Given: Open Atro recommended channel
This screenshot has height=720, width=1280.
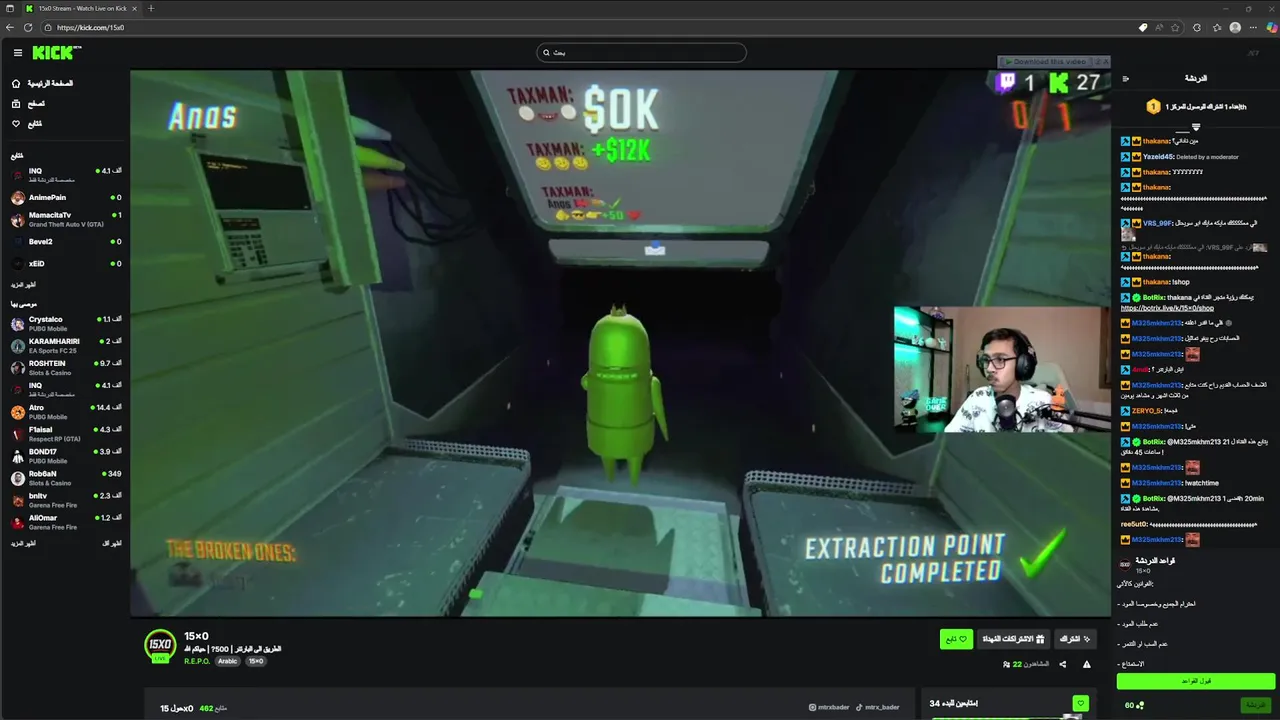Looking at the screenshot, I should 65,411.
